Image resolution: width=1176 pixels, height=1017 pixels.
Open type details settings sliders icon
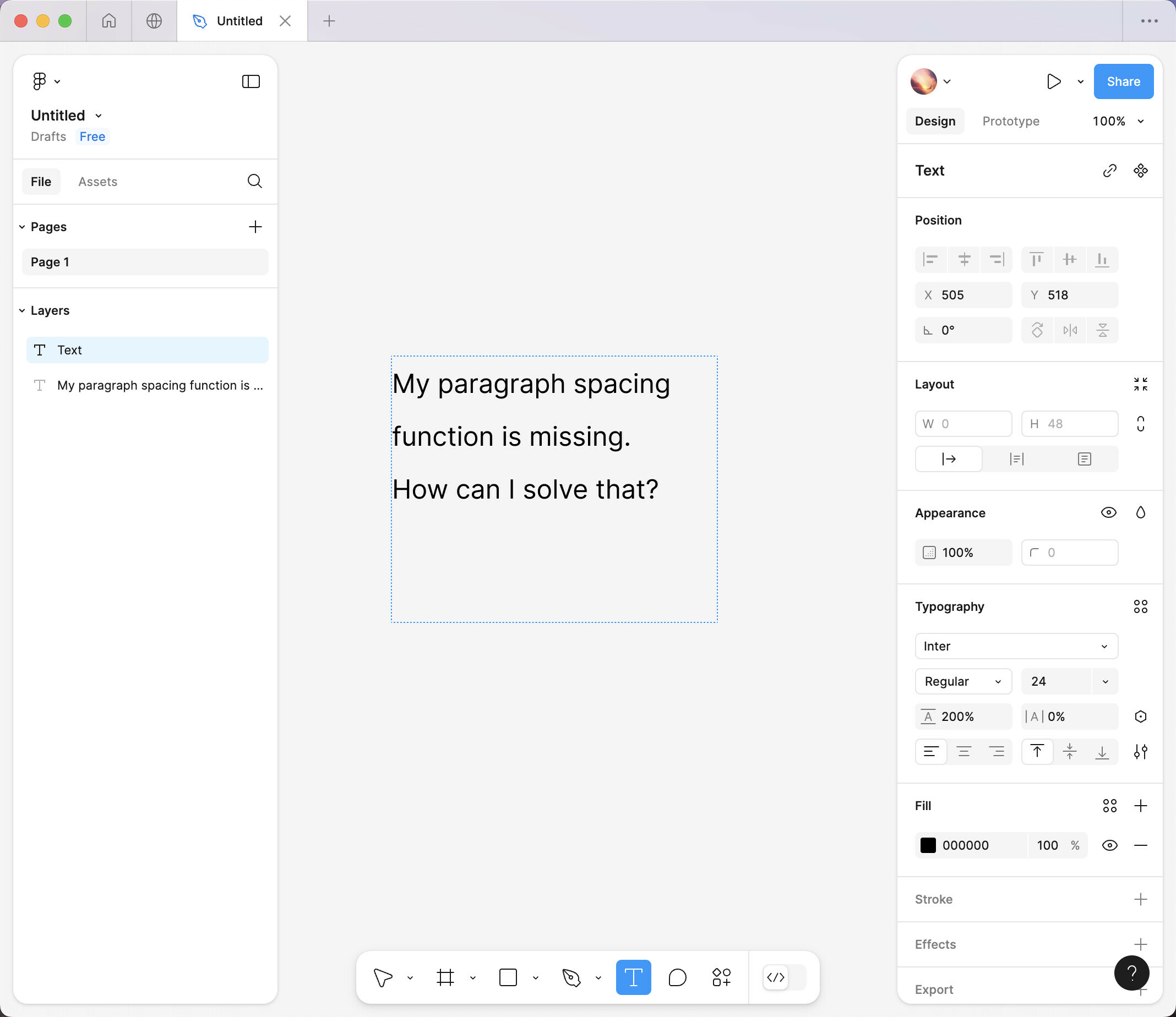tap(1140, 751)
